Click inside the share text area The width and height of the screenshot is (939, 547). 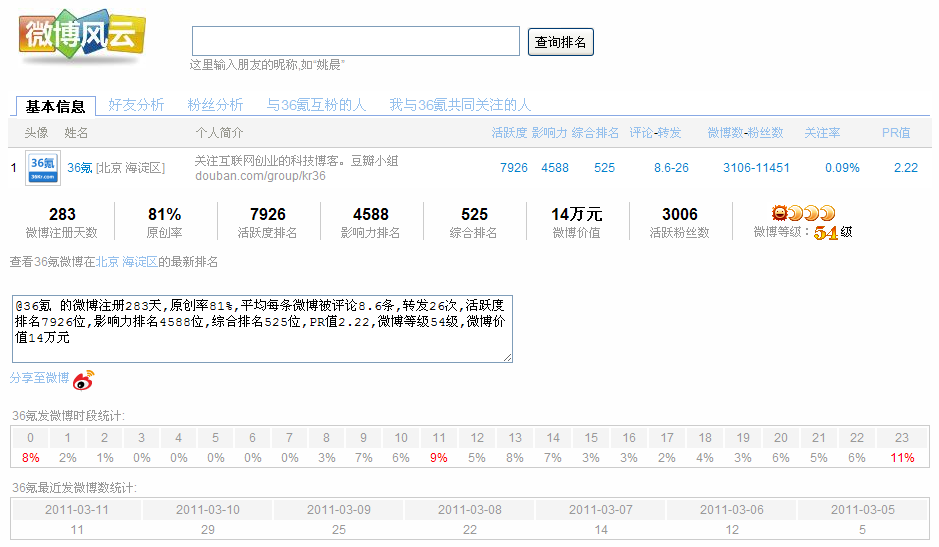coord(262,328)
